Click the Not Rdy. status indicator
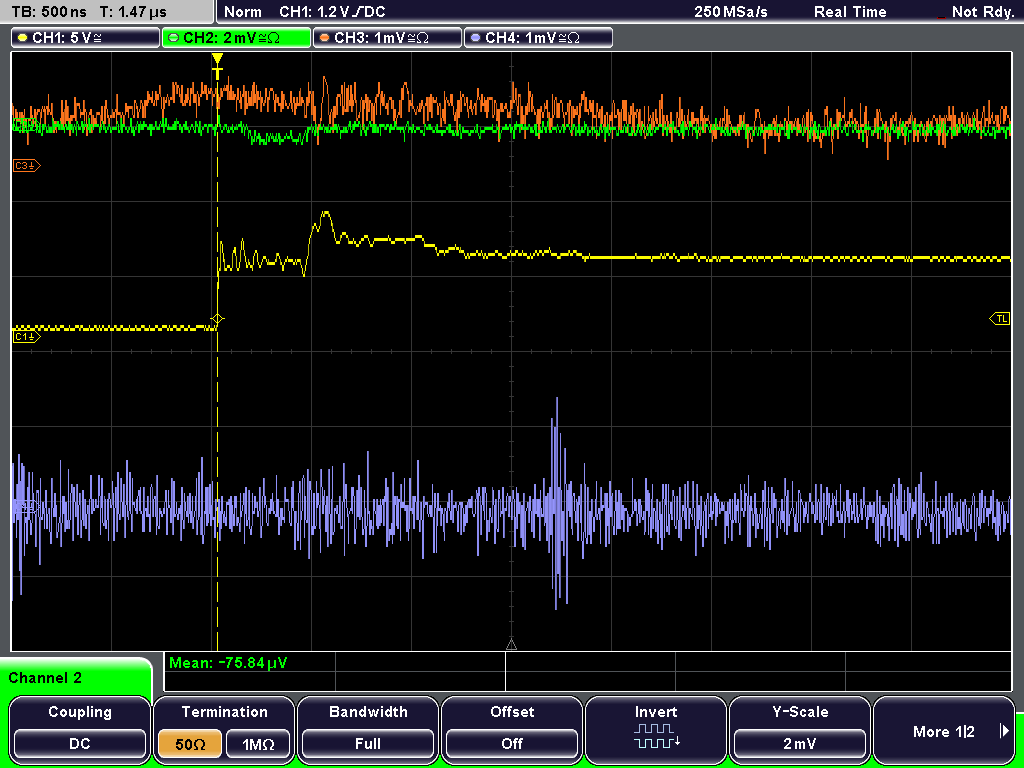1024x768 pixels. (x=982, y=12)
